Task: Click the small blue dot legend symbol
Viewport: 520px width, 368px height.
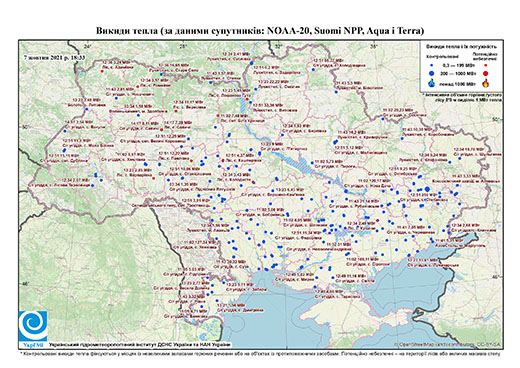Action: point(432,65)
